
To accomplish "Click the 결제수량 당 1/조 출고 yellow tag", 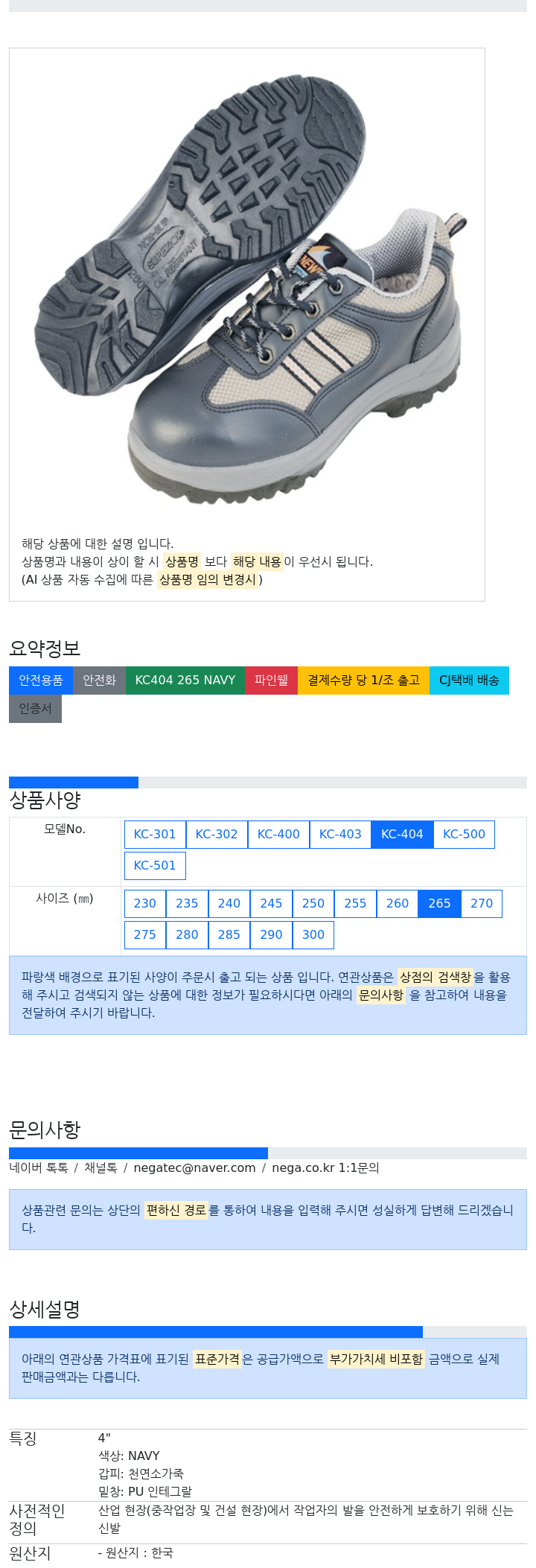I will [x=363, y=681].
